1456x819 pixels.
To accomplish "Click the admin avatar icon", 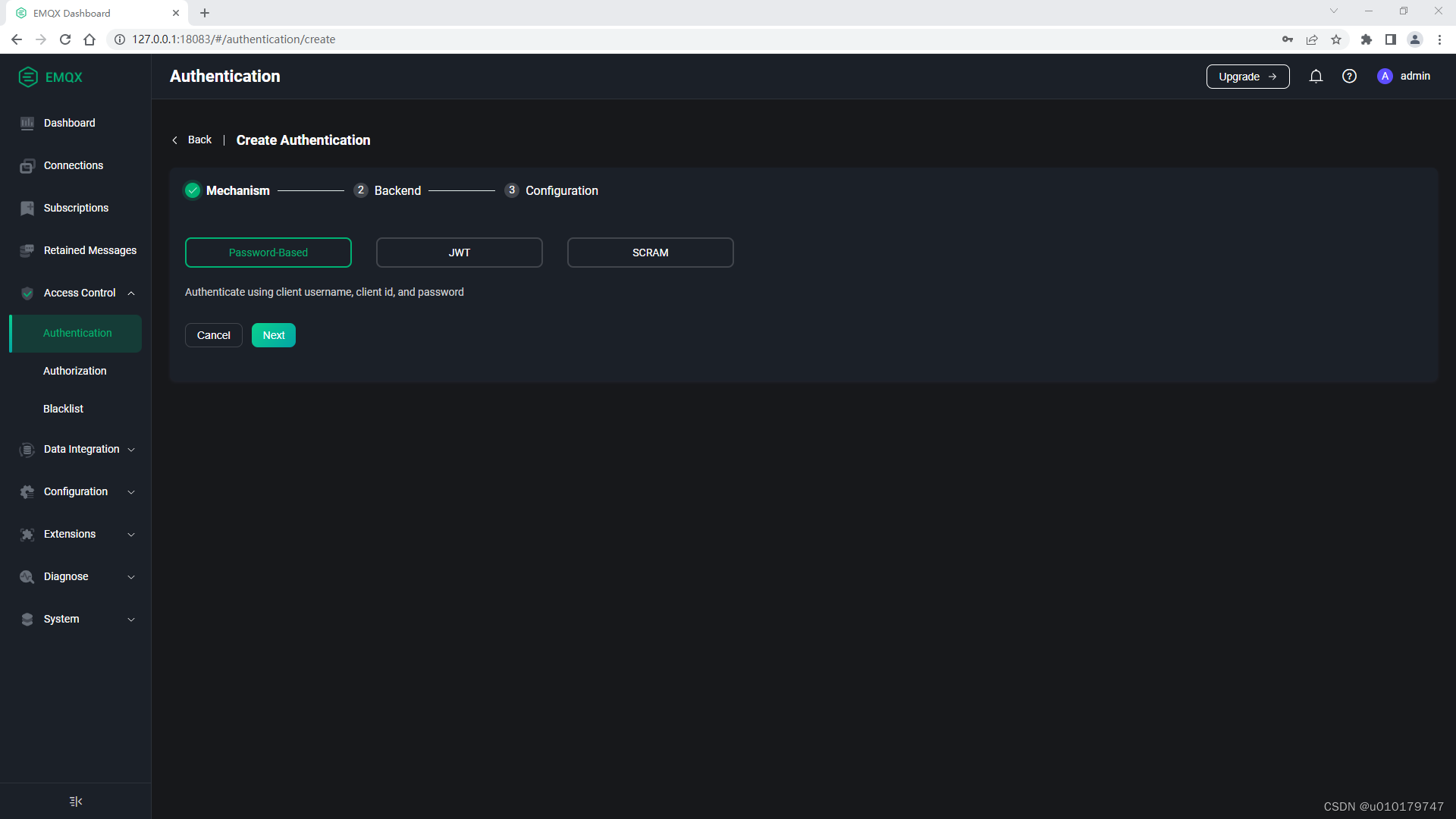I will [x=1385, y=77].
